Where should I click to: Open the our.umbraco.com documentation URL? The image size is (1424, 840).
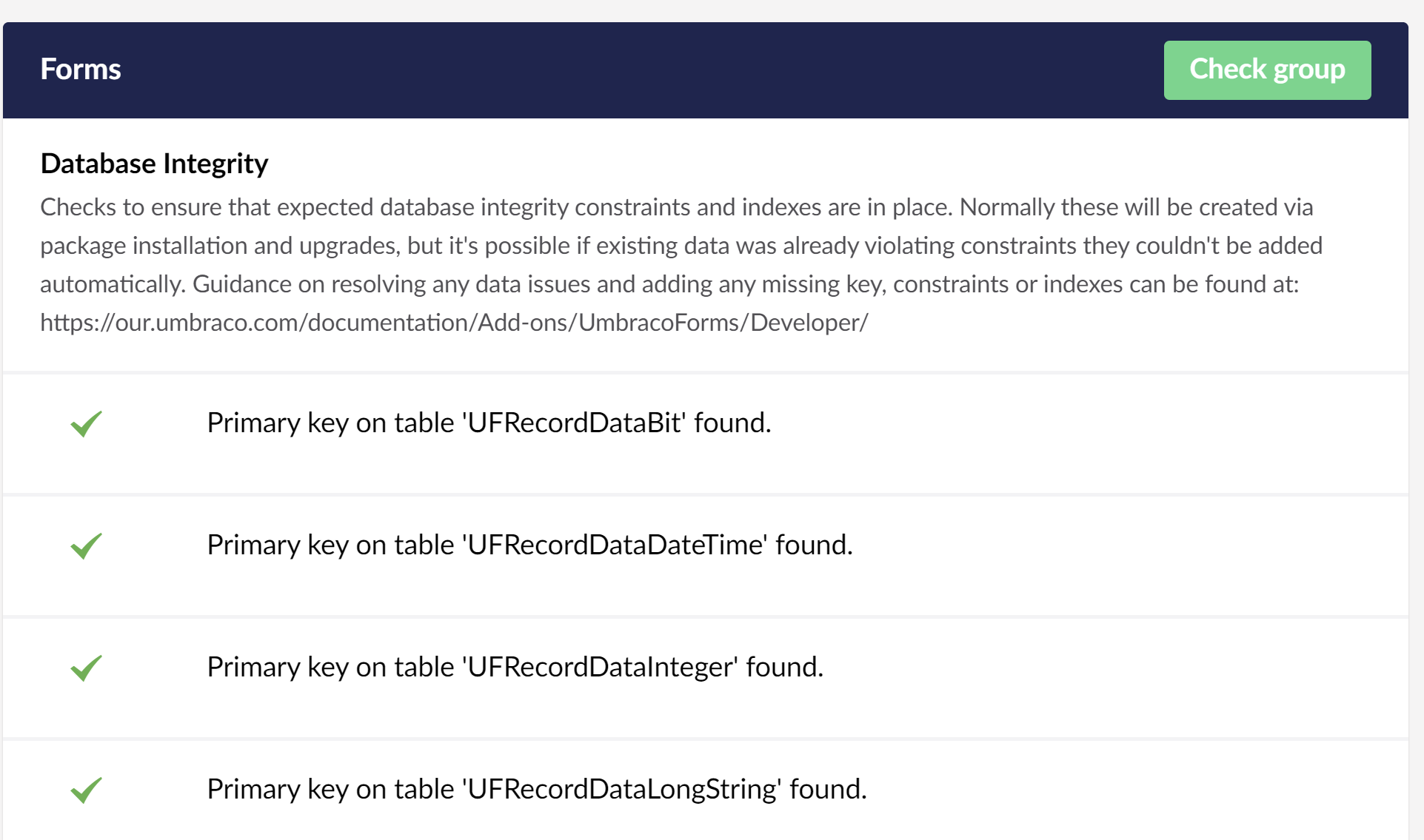pos(454,323)
